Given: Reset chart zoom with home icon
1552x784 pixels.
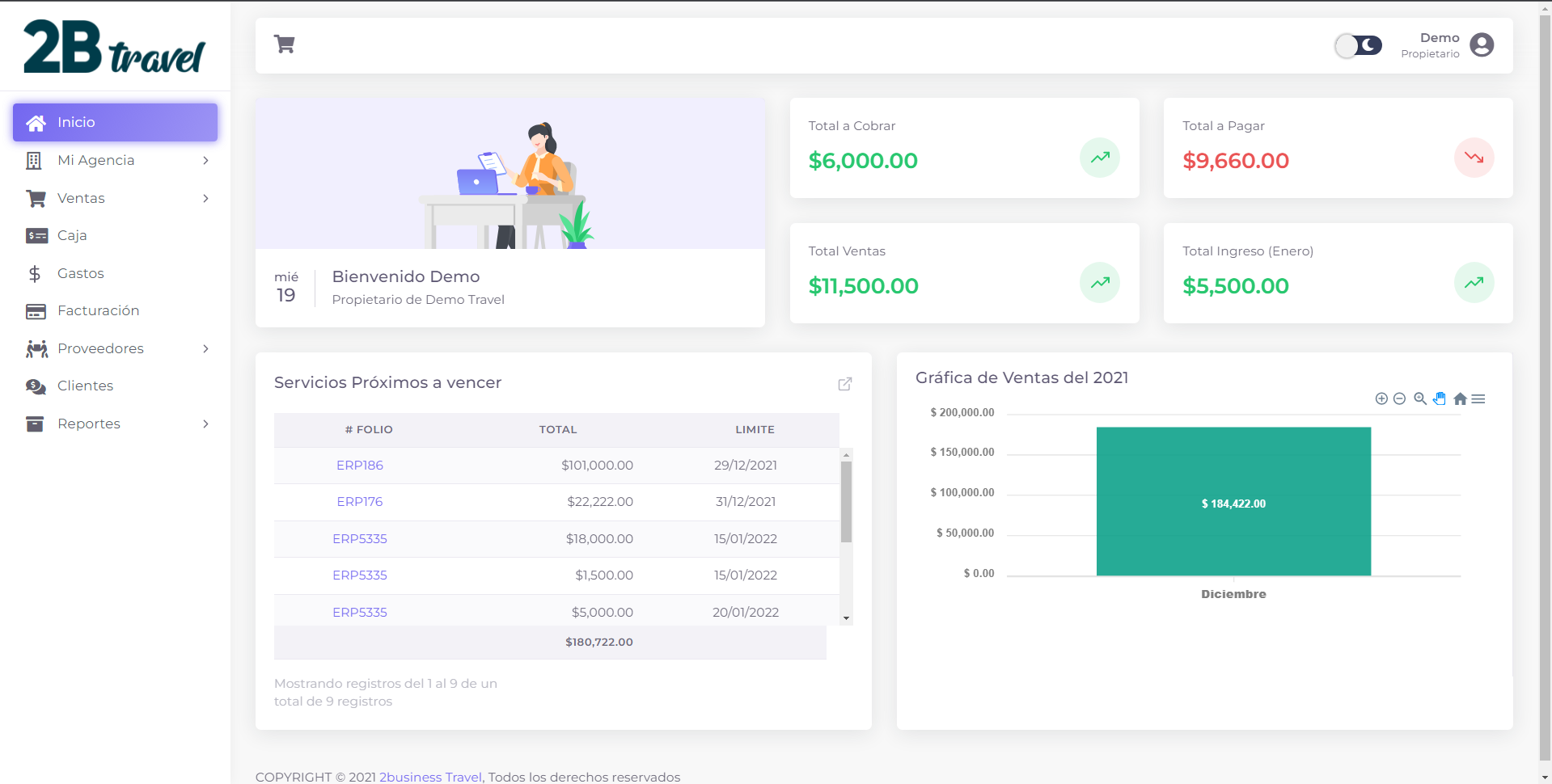Looking at the screenshot, I should tap(1460, 398).
